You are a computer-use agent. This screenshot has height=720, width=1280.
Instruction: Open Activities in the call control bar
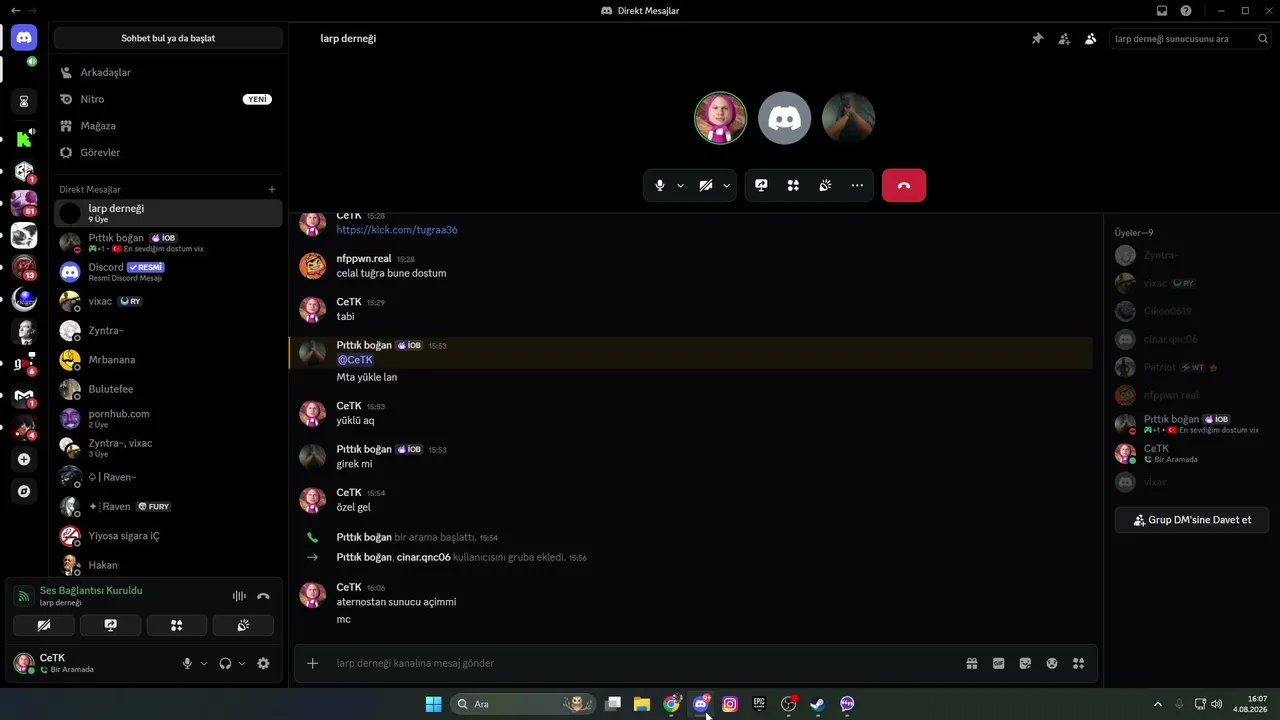click(x=793, y=185)
